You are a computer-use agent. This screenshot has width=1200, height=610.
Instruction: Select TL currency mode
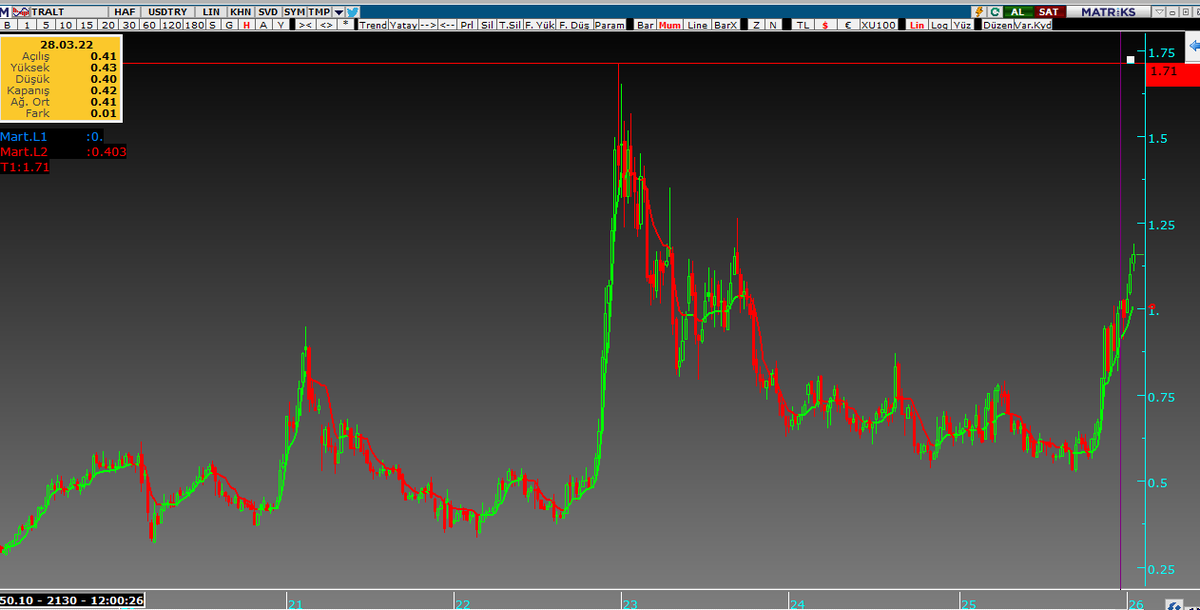[x=802, y=24]
